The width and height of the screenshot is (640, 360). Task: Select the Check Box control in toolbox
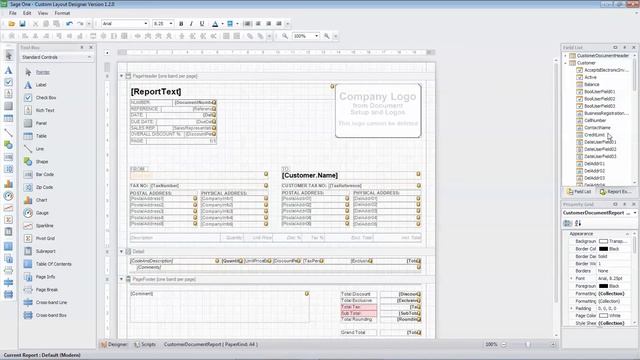pyautogui.click(x=46, y=98)
